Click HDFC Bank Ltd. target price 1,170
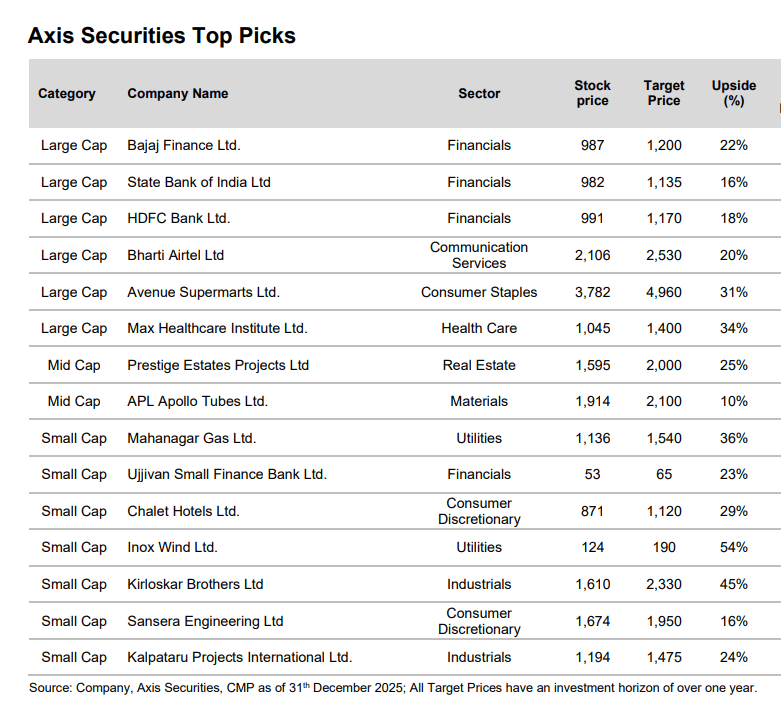 tap(664, 219)
